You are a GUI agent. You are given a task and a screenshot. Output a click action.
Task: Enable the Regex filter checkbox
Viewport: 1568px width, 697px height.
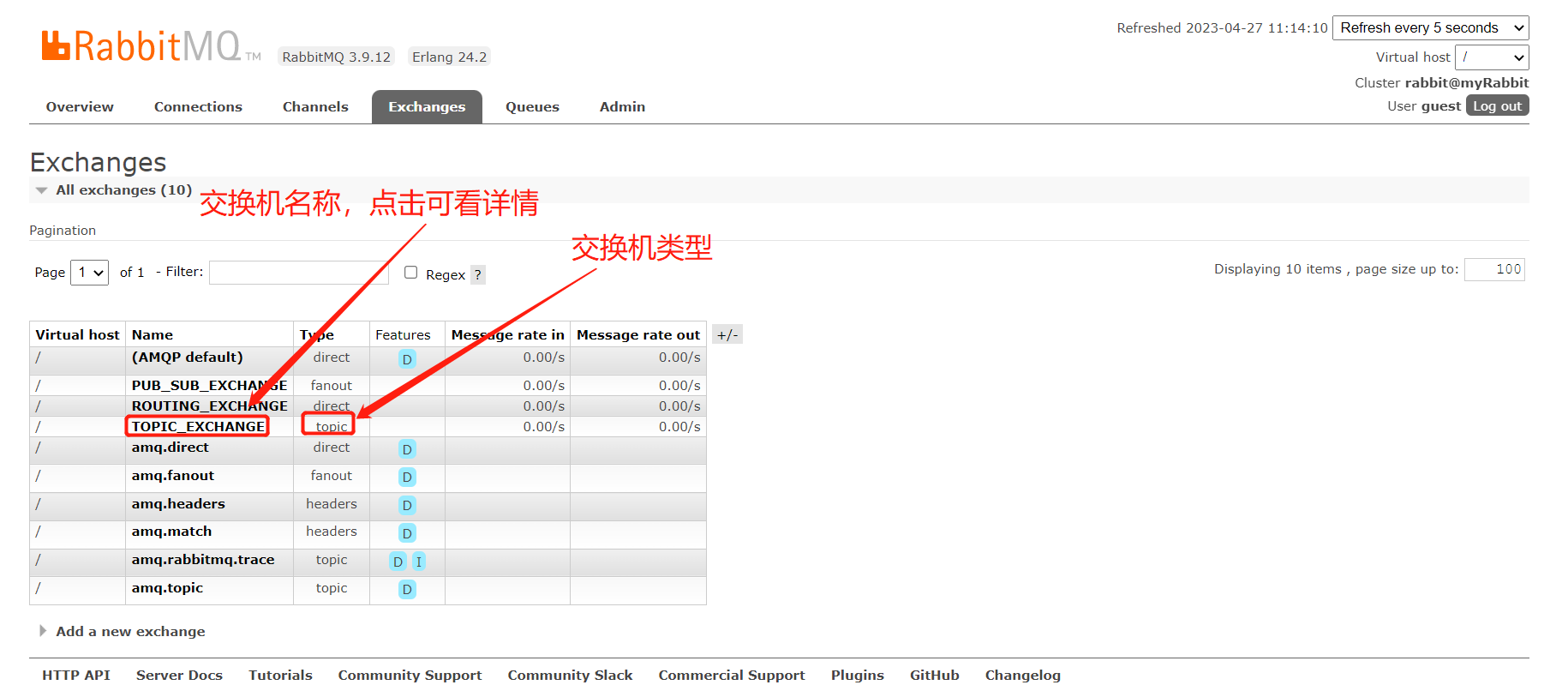click(x=411, y=273)
